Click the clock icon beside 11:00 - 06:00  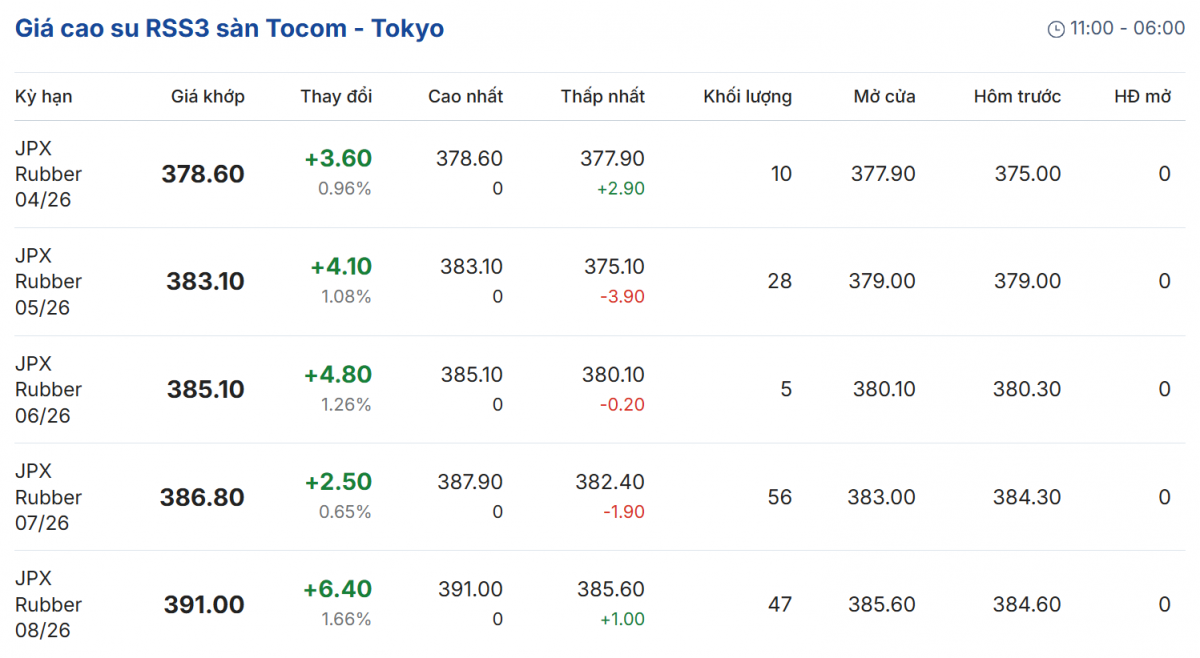(x=1056, y=29)
